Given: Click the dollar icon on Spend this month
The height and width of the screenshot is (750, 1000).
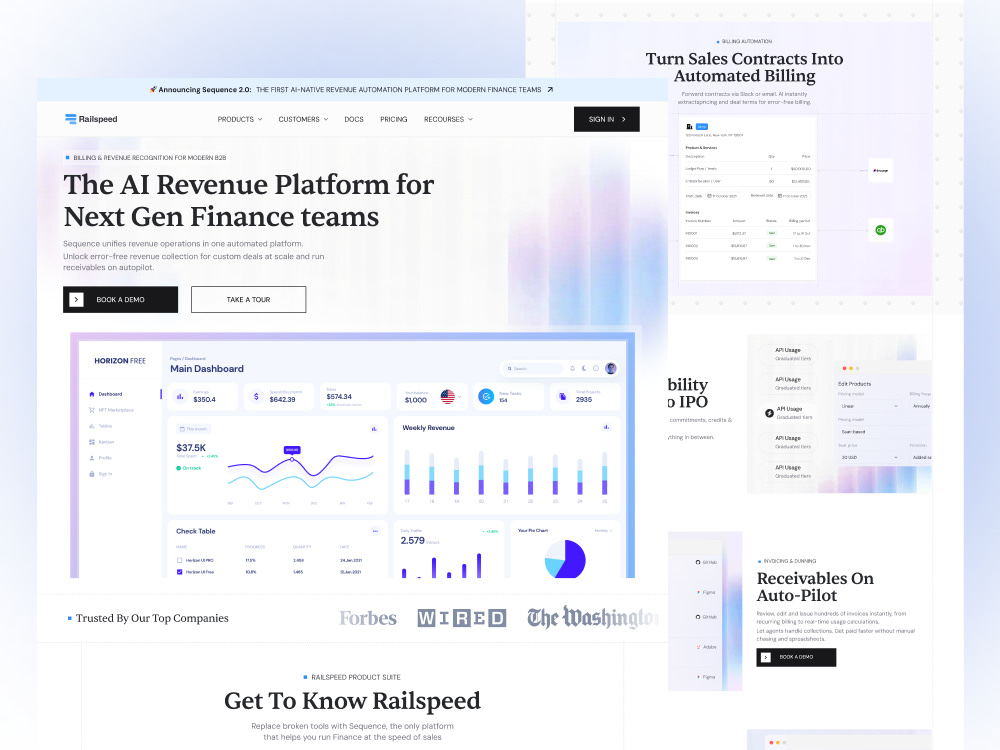Looking at the screenshot, I should click(x=256, y=397).
